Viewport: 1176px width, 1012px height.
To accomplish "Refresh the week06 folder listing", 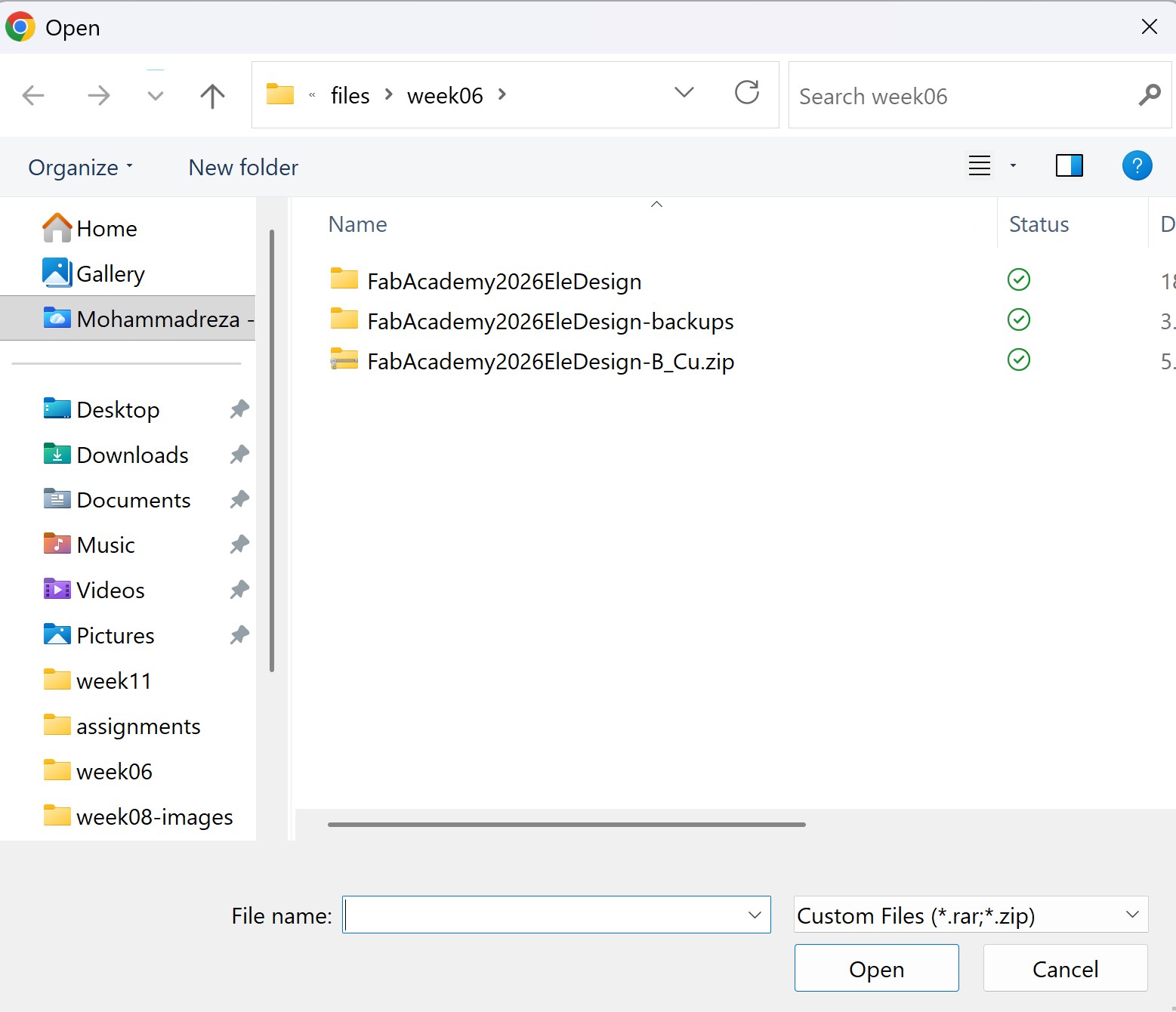I will pos(746,93).
